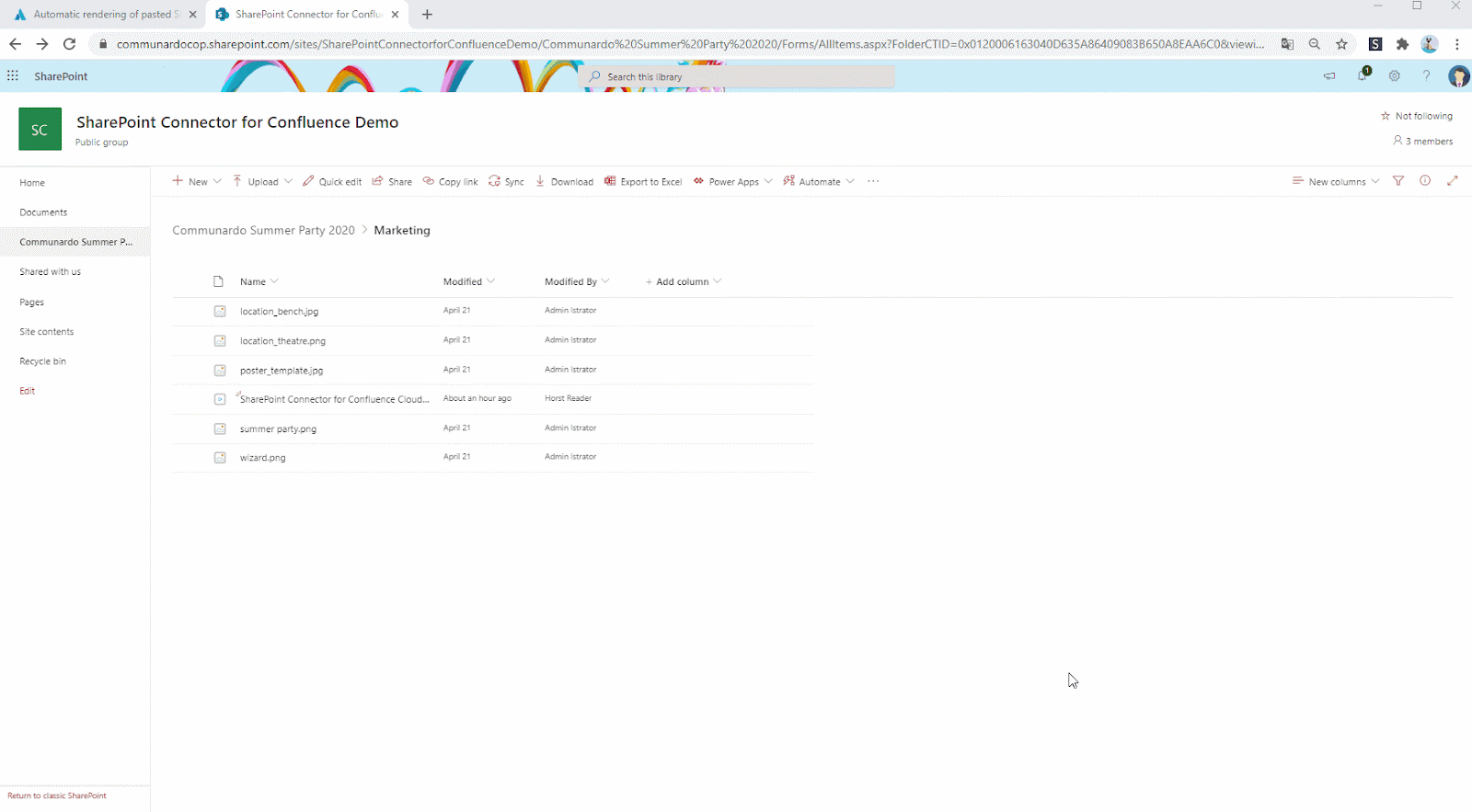
Task: Click Return to classic SharePoint link
Action: click(x=57, y=795)
